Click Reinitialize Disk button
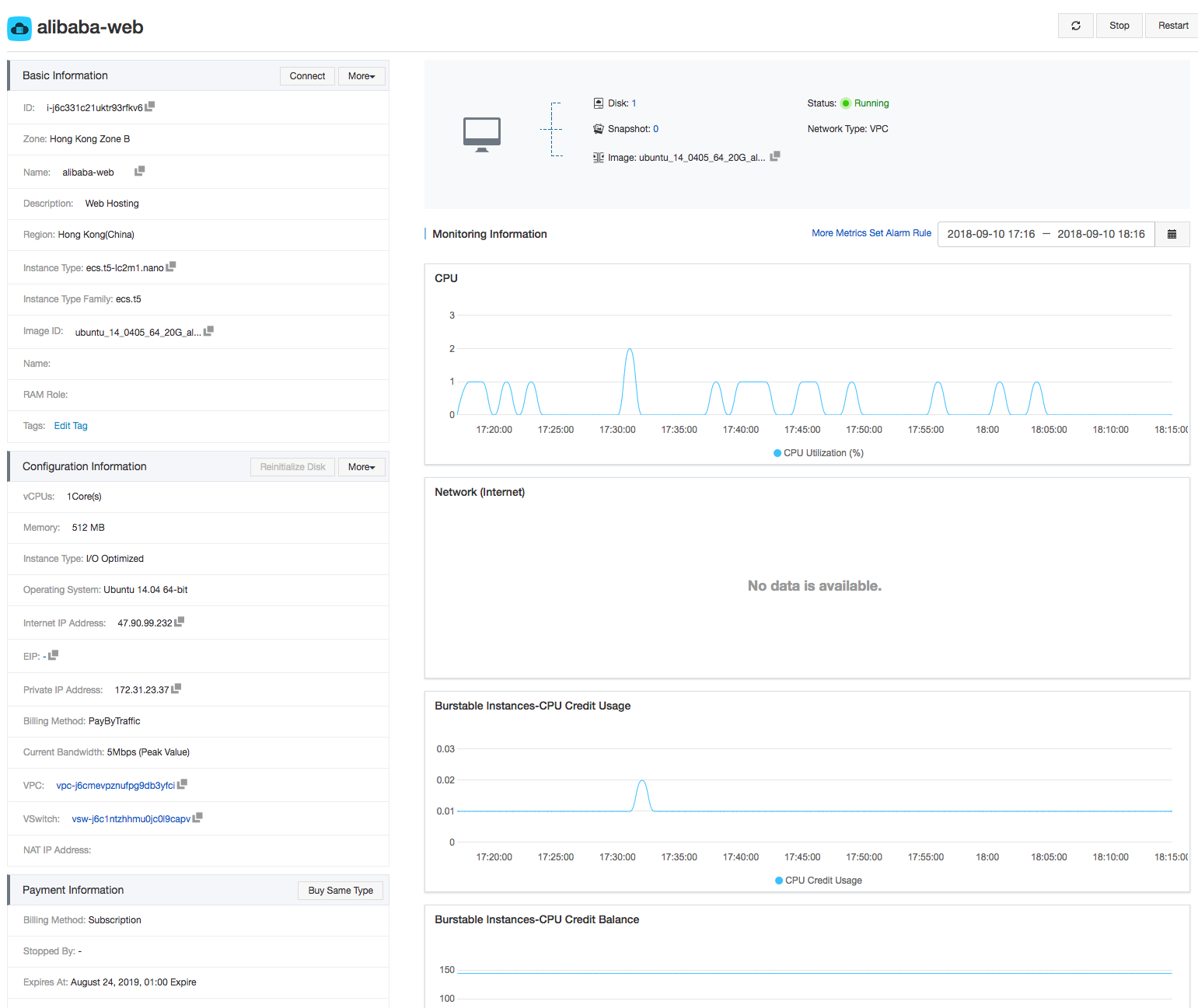Image resolution: width=1198 pixels, height=1008 pixels. click(x=293, y=467)
